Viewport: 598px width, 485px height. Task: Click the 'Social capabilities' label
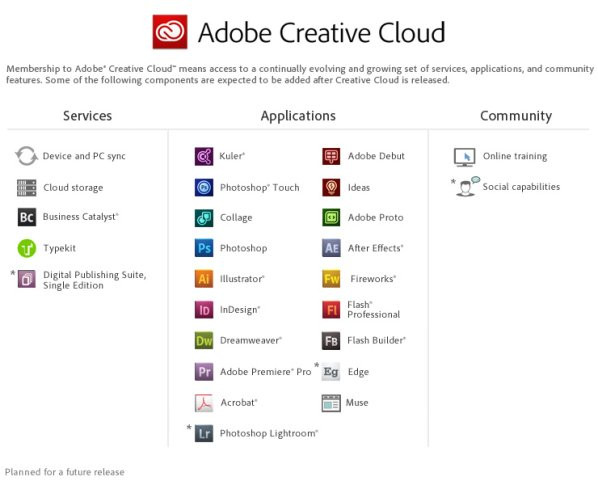tap(521, 187)
